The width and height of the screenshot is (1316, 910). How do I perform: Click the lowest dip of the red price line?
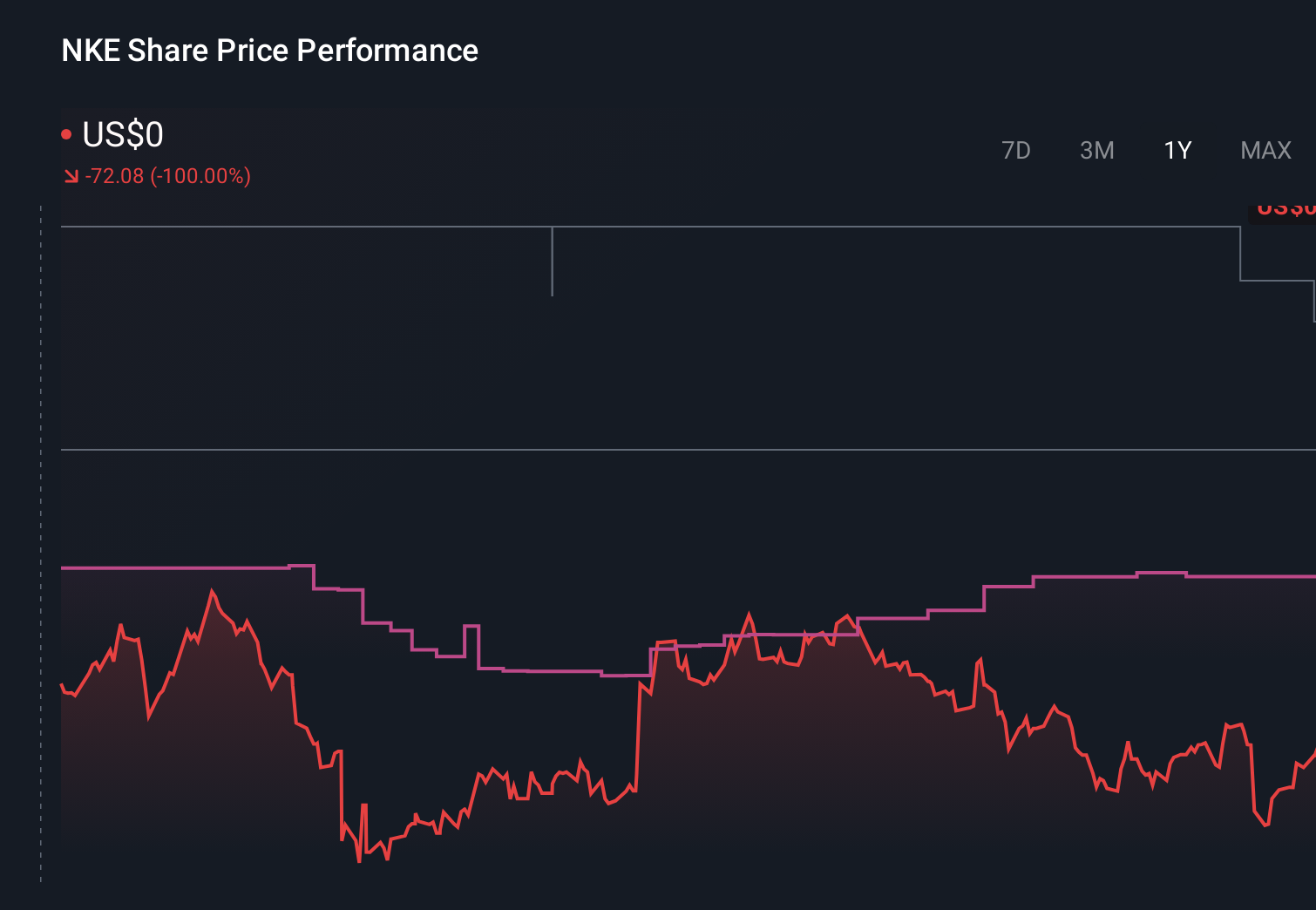coord(361,861)
